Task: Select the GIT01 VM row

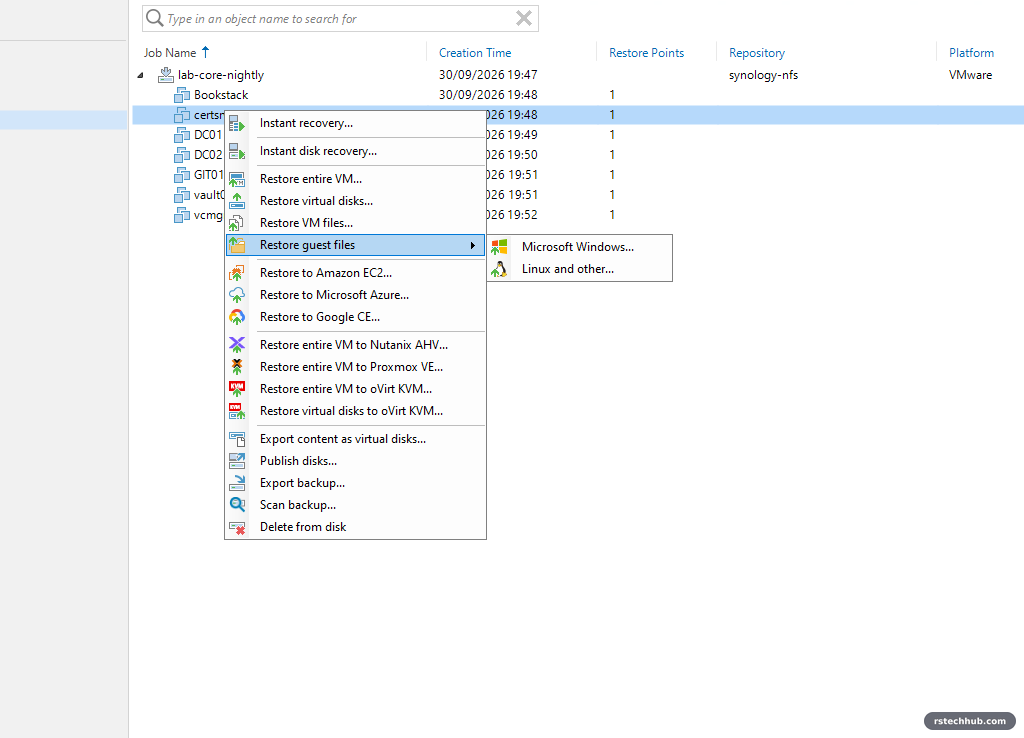Action: pyautogui.click(x=578, y=175)
